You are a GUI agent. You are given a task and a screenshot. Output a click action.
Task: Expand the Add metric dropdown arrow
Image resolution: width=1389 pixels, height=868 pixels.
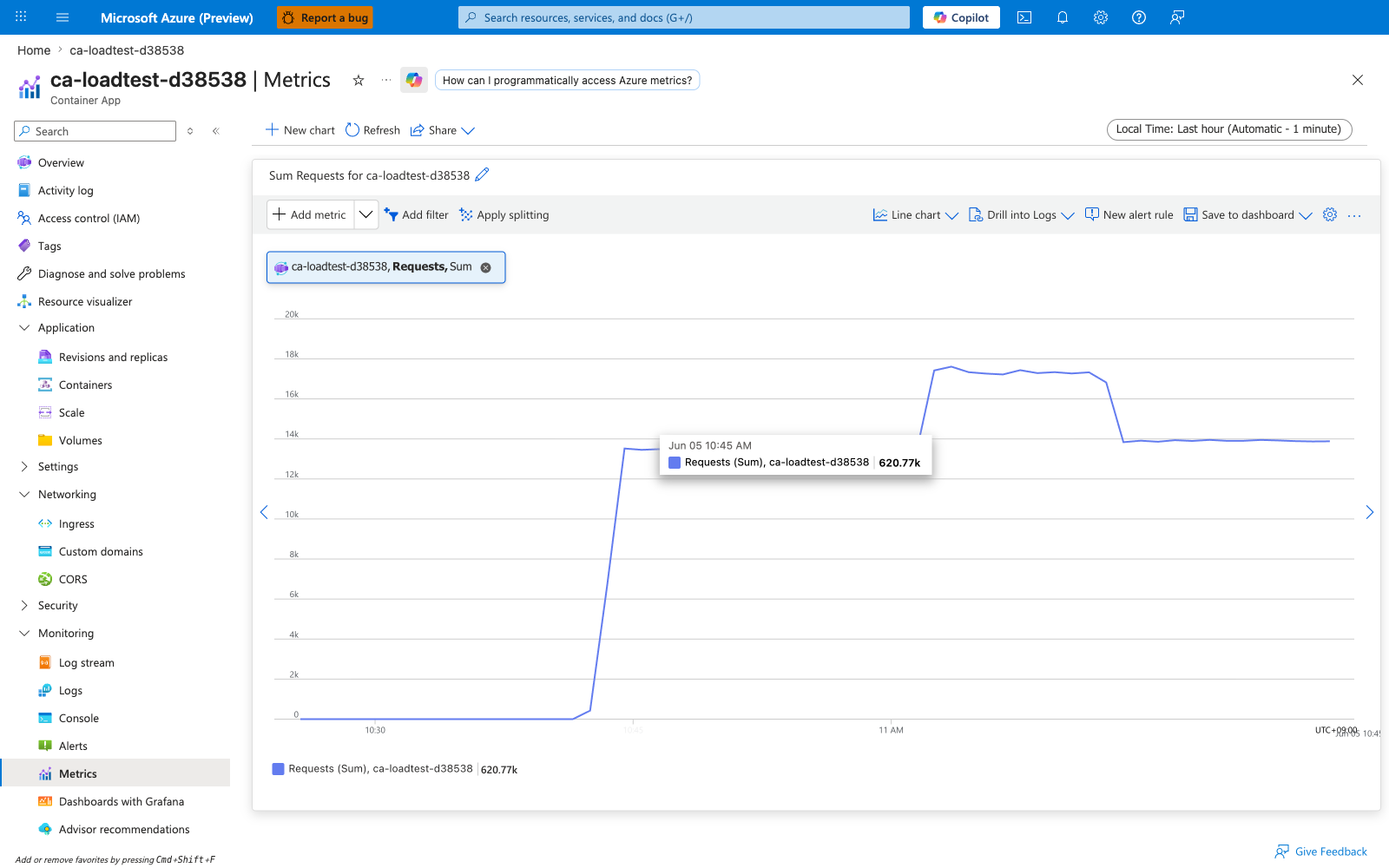click(366, 214)
